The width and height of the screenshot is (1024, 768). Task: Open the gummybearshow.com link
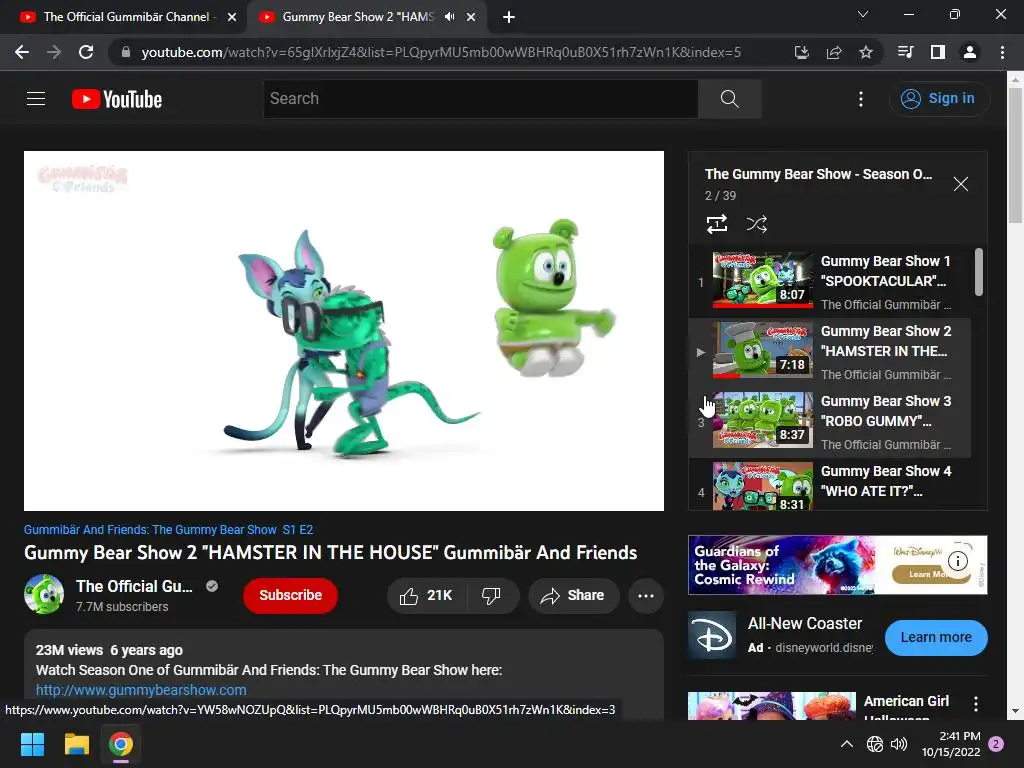point(141,690)
